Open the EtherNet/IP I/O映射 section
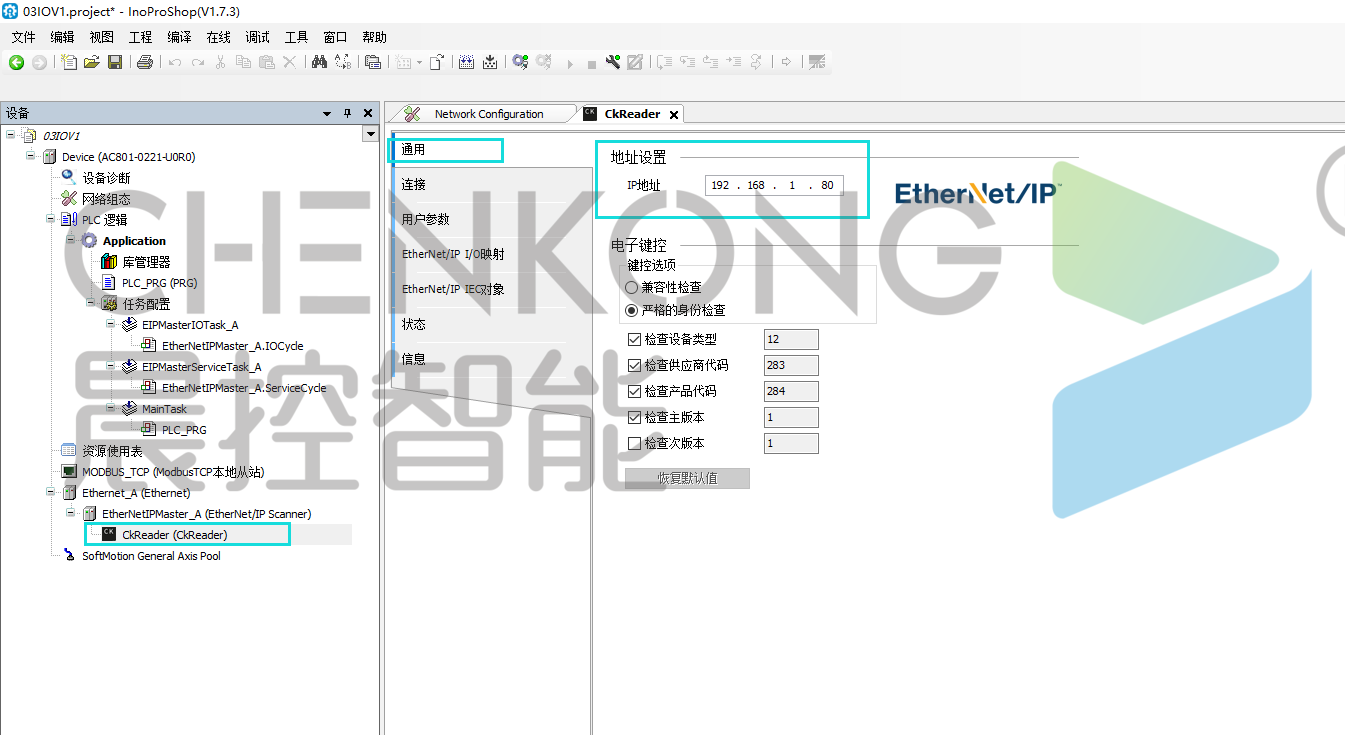 [x=453, y=254]
